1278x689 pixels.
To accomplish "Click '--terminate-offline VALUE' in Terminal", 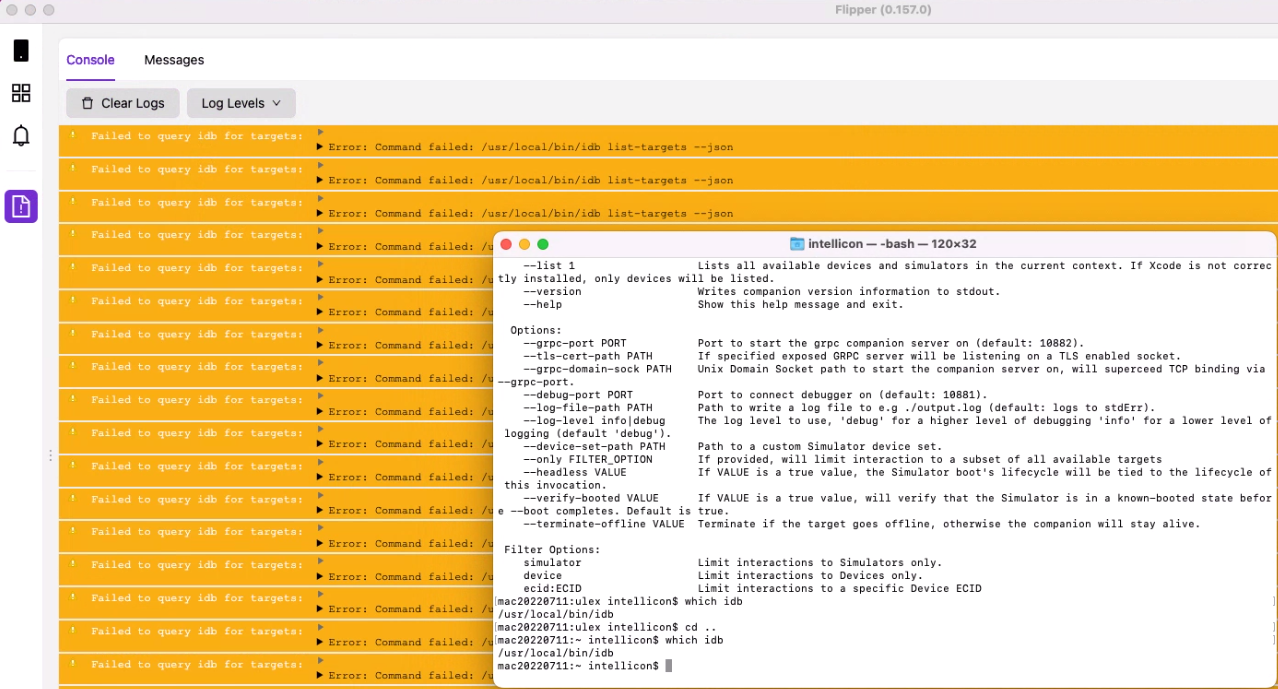I will click(604, 524).
